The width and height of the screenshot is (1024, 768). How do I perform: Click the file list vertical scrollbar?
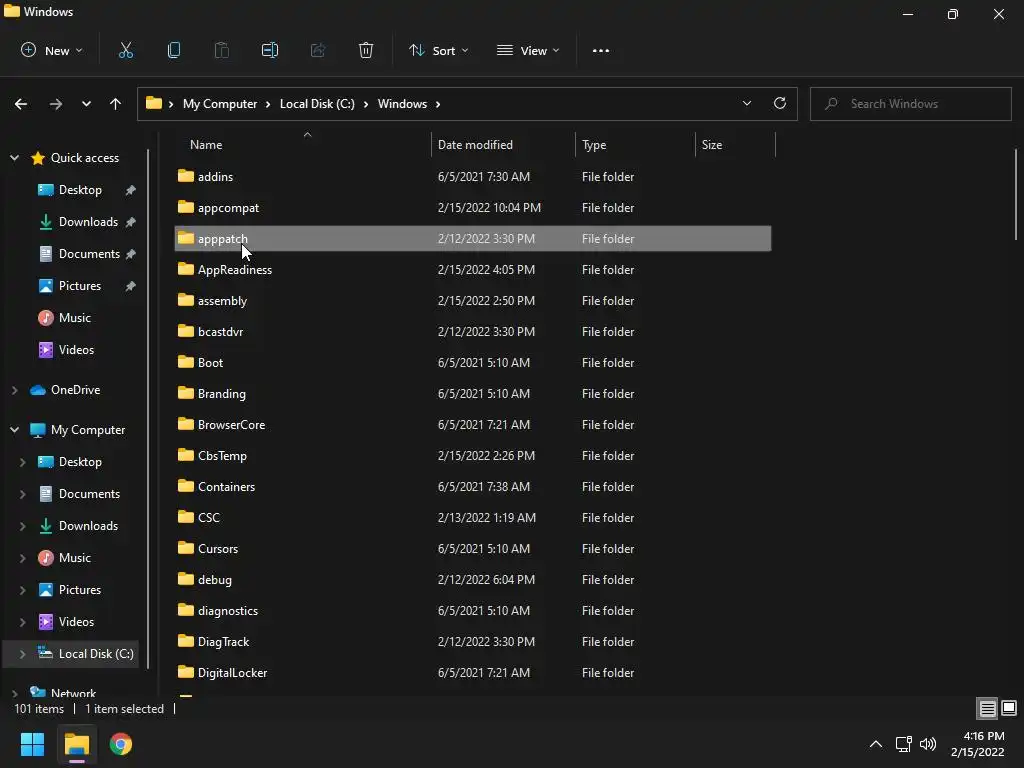1016,195
